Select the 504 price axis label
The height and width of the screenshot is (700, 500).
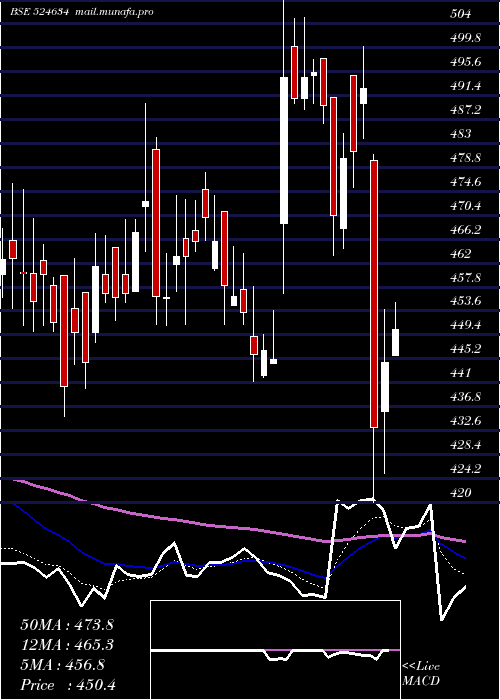(x=460, y=14)
